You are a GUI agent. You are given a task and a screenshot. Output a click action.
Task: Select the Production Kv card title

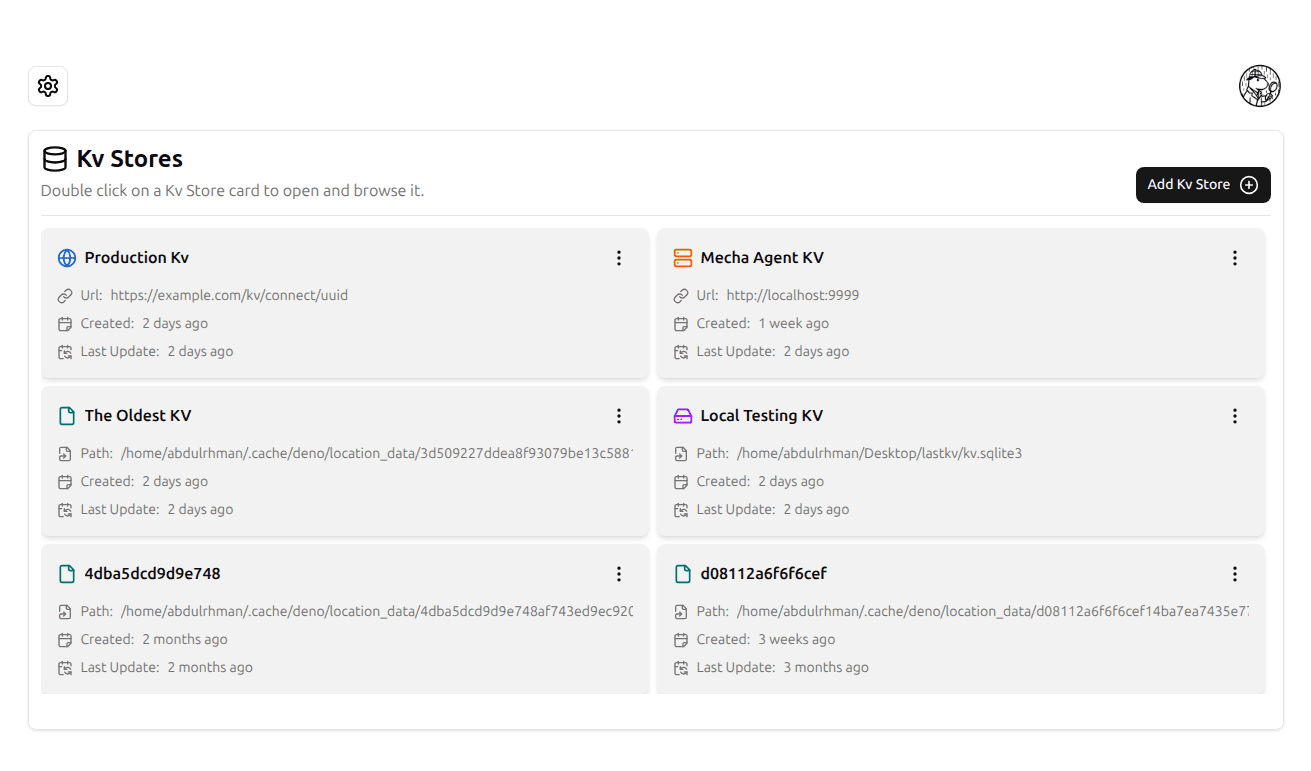point(136,258)
